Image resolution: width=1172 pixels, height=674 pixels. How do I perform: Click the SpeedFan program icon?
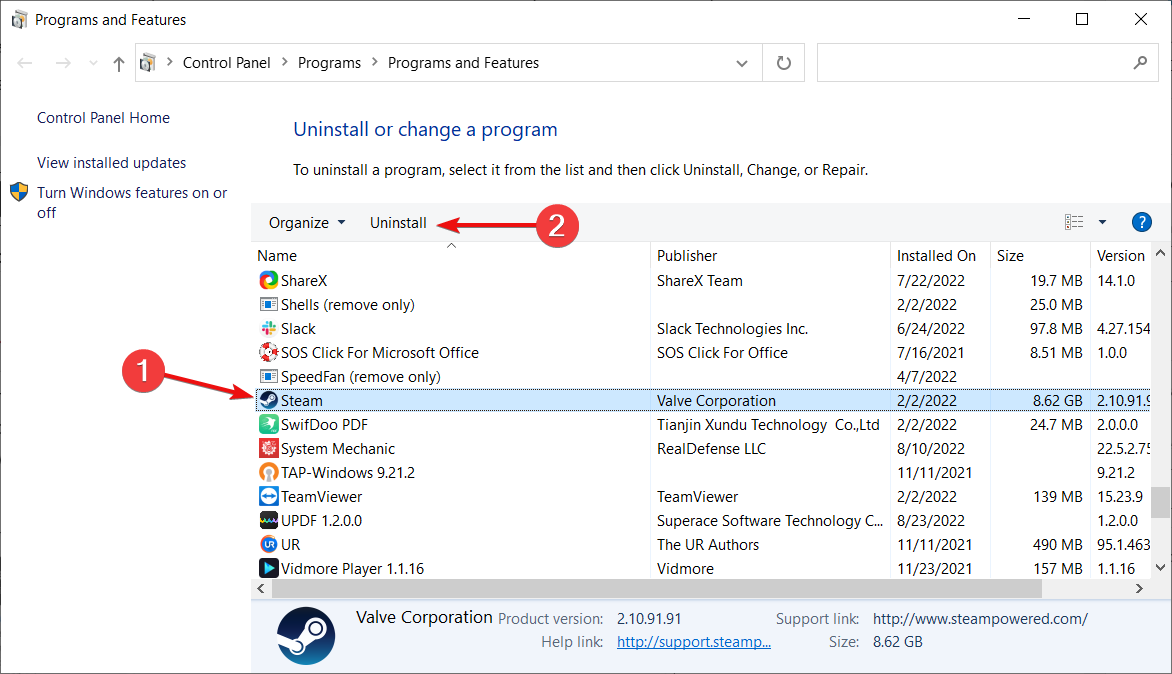[x=268, y=376]
